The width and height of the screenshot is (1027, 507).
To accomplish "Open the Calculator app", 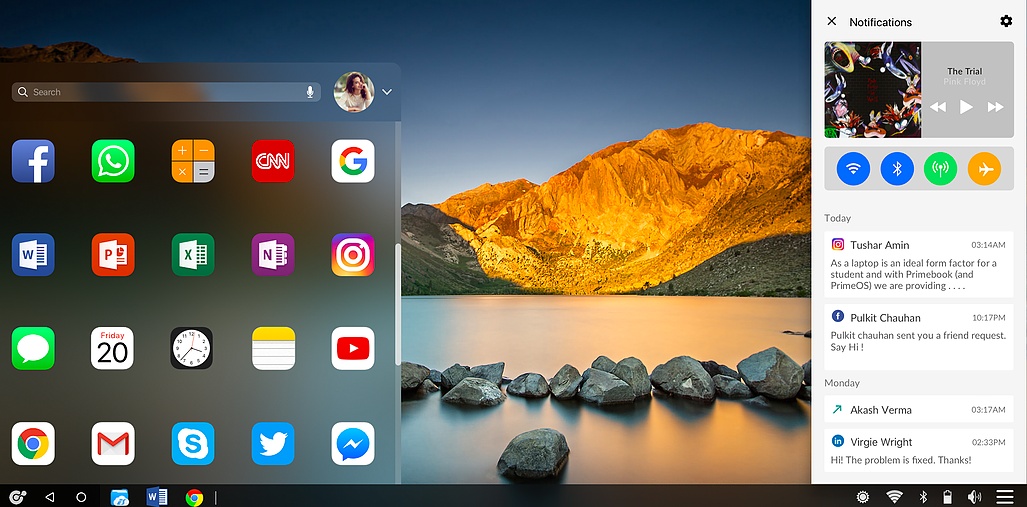I will (193, 161).
